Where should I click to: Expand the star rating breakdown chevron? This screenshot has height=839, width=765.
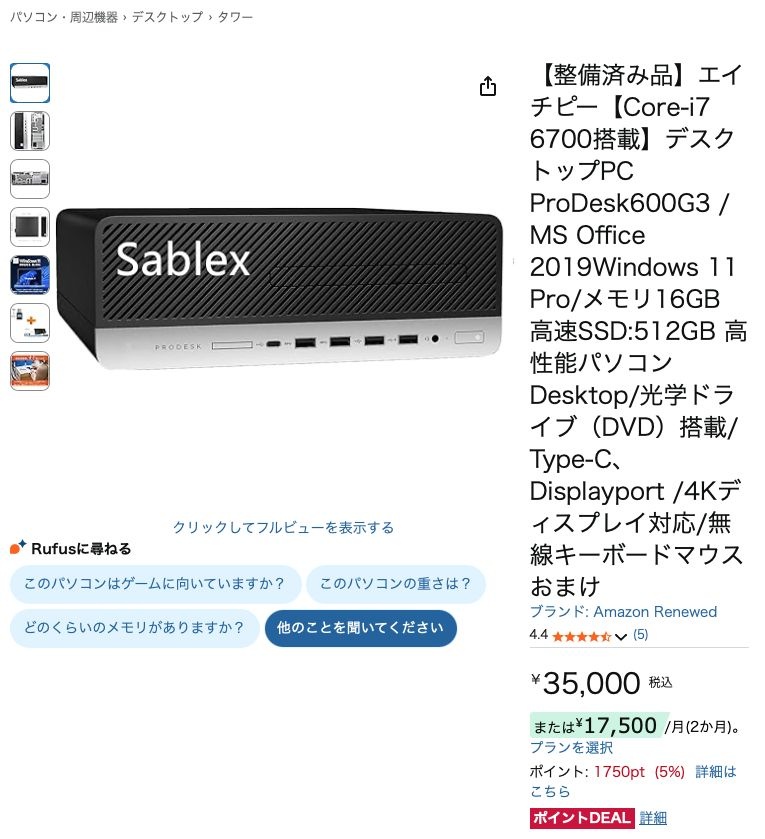click(x=621, y=637)
